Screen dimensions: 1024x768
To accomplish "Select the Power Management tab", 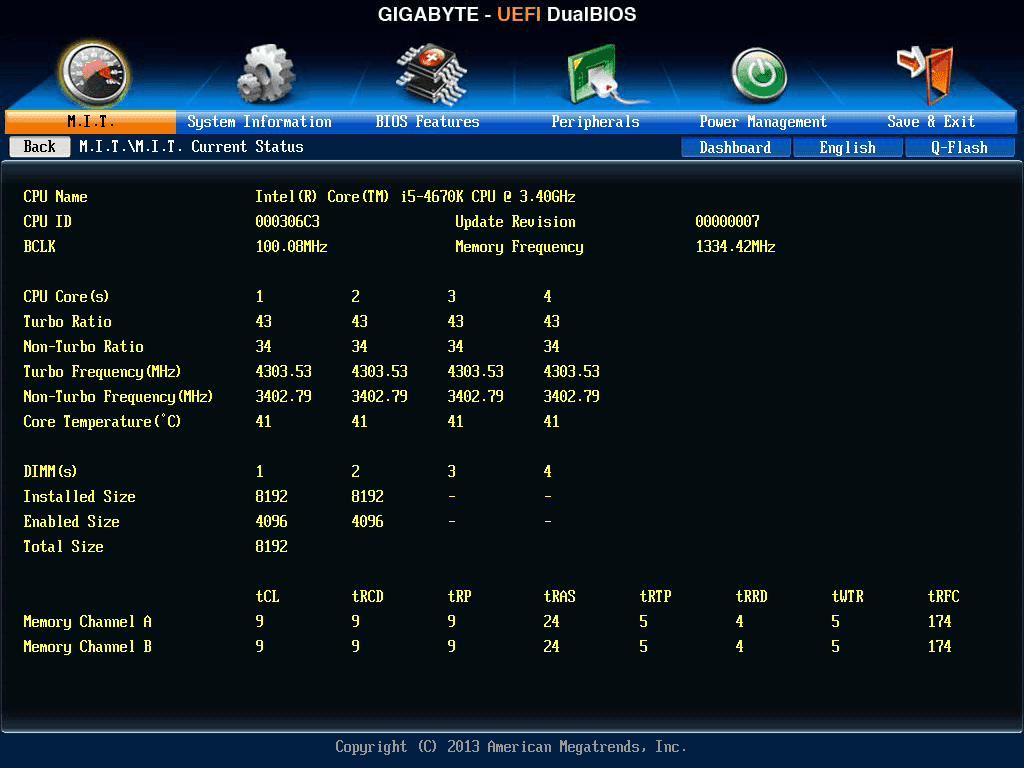I will [x=763, y=121].
